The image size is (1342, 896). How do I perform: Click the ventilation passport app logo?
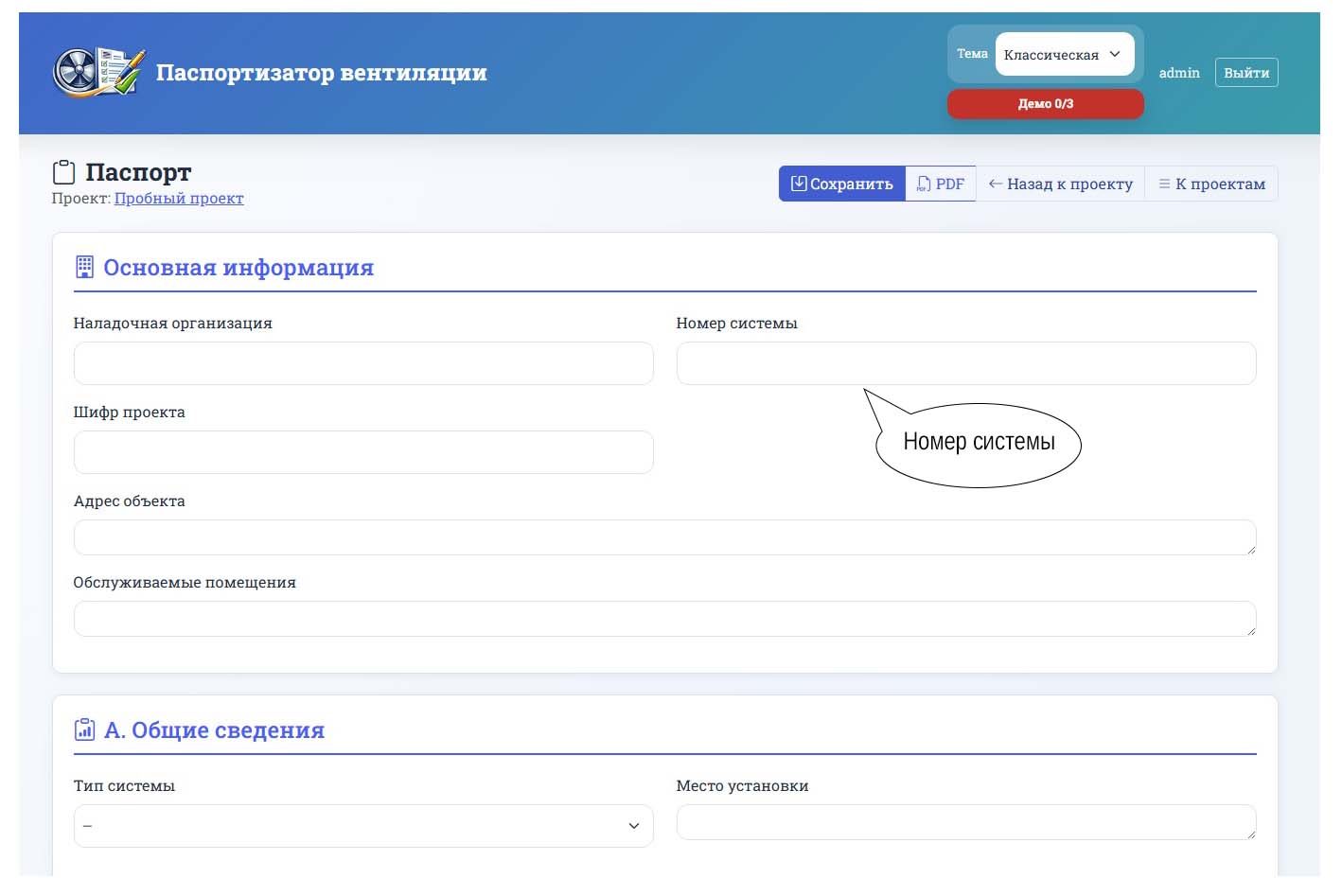[x=99, y=72]
